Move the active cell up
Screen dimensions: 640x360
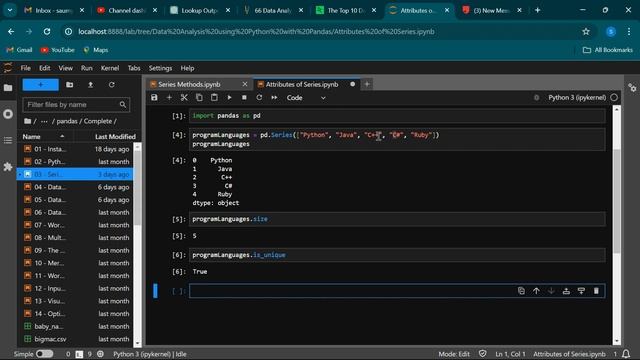click(536, 291)
